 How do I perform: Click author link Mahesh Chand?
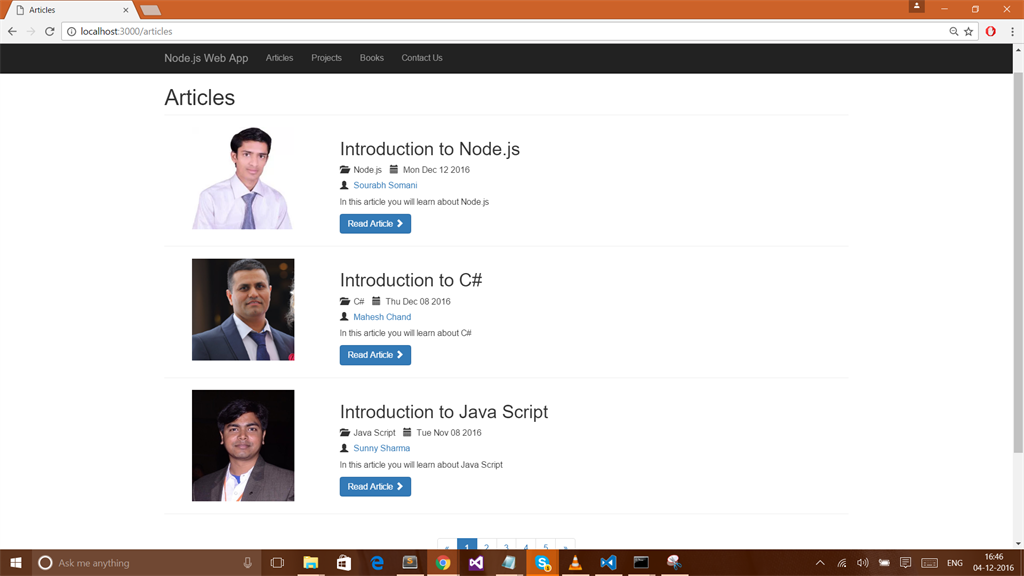click(x=382, y=317)
